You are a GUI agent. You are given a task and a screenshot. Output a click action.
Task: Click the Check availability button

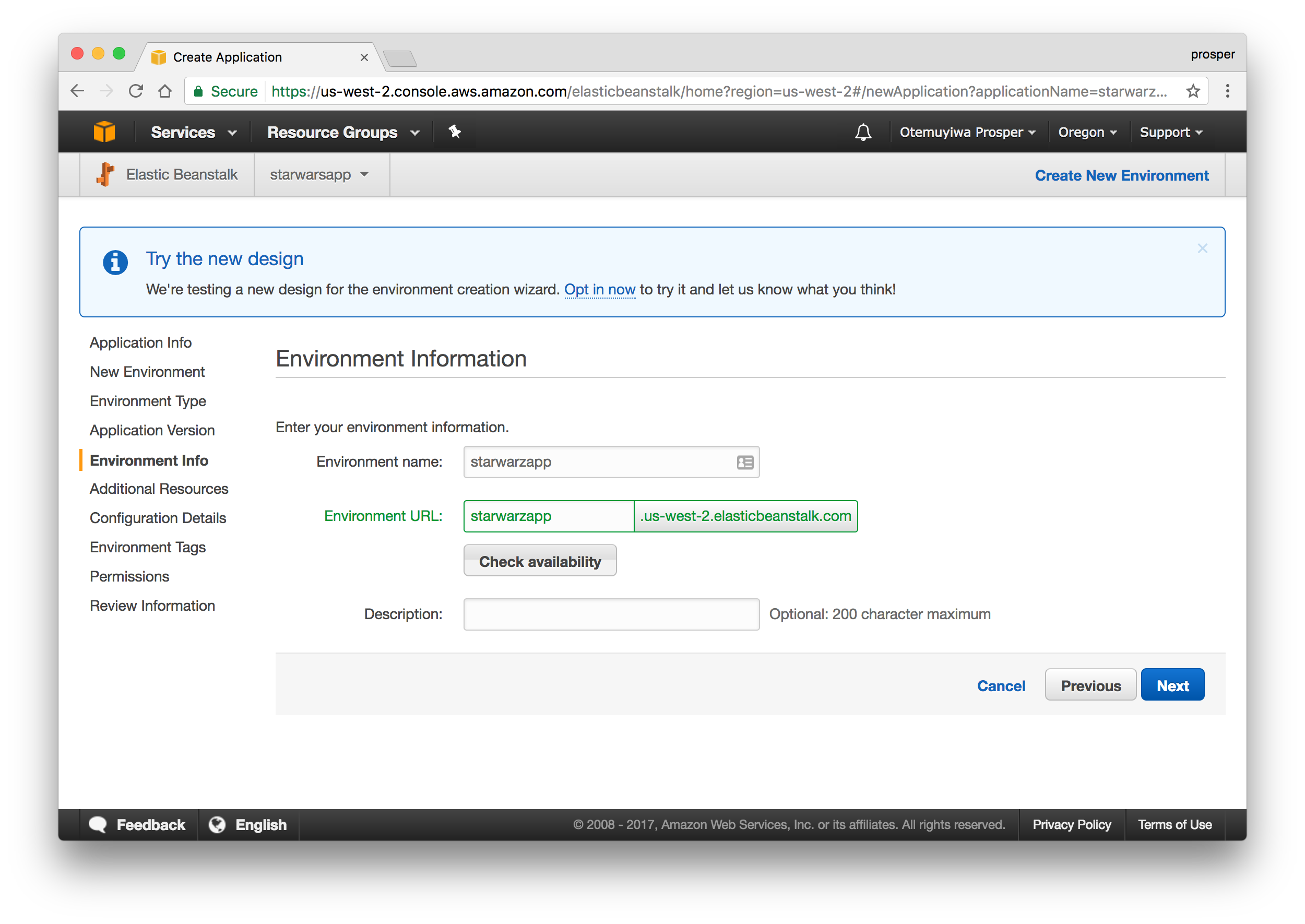(x=539, y=561)
